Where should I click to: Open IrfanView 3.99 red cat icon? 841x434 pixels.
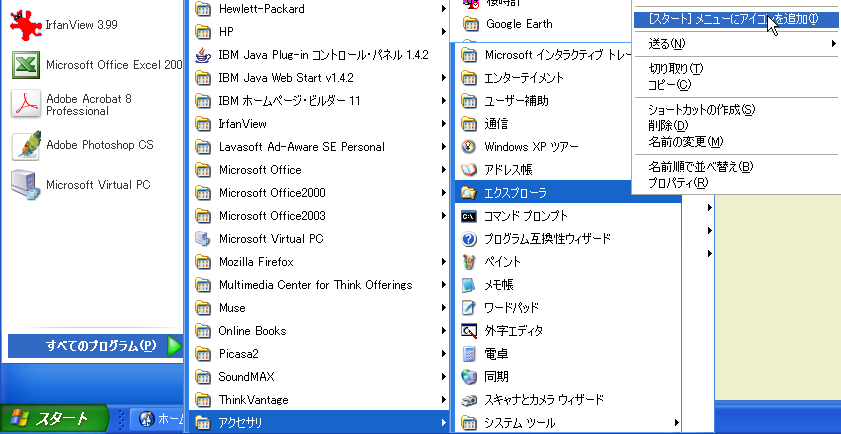(x=26, y=25)
